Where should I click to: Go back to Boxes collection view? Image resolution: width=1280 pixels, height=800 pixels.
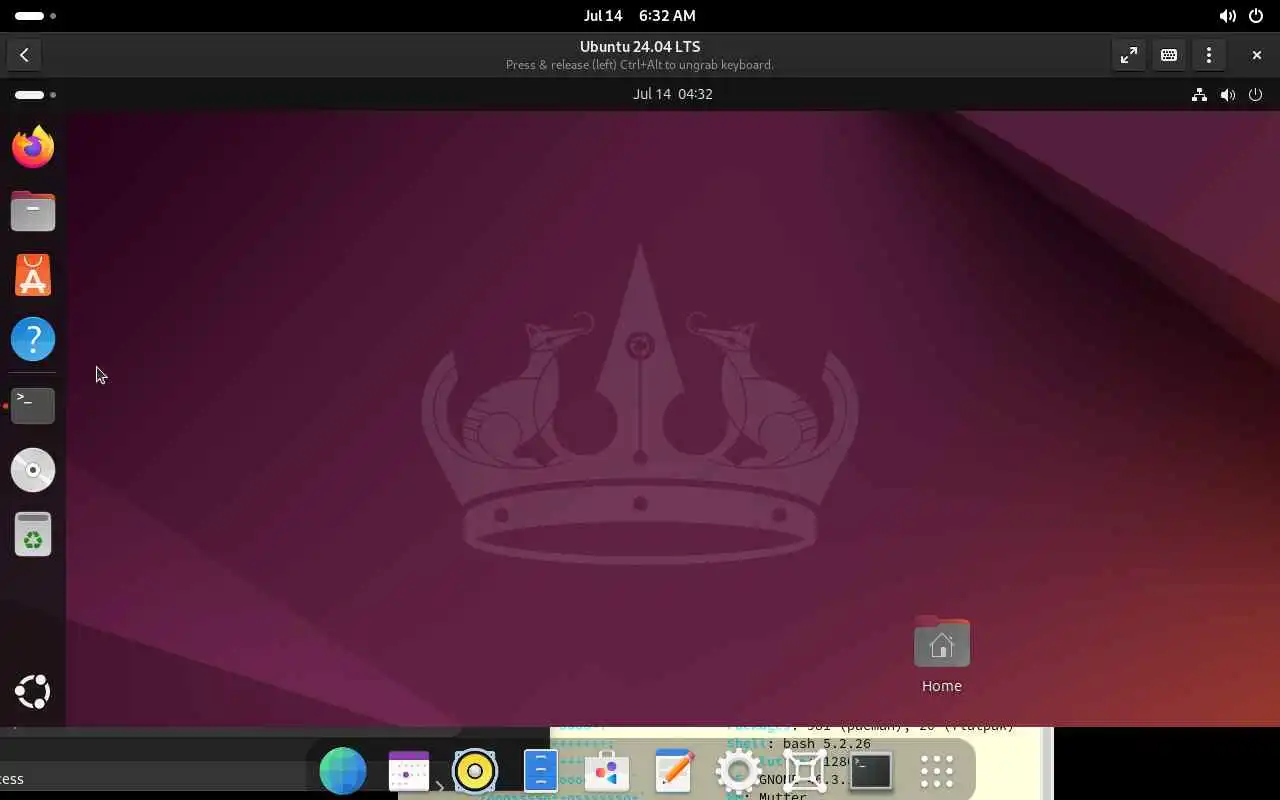24,55
